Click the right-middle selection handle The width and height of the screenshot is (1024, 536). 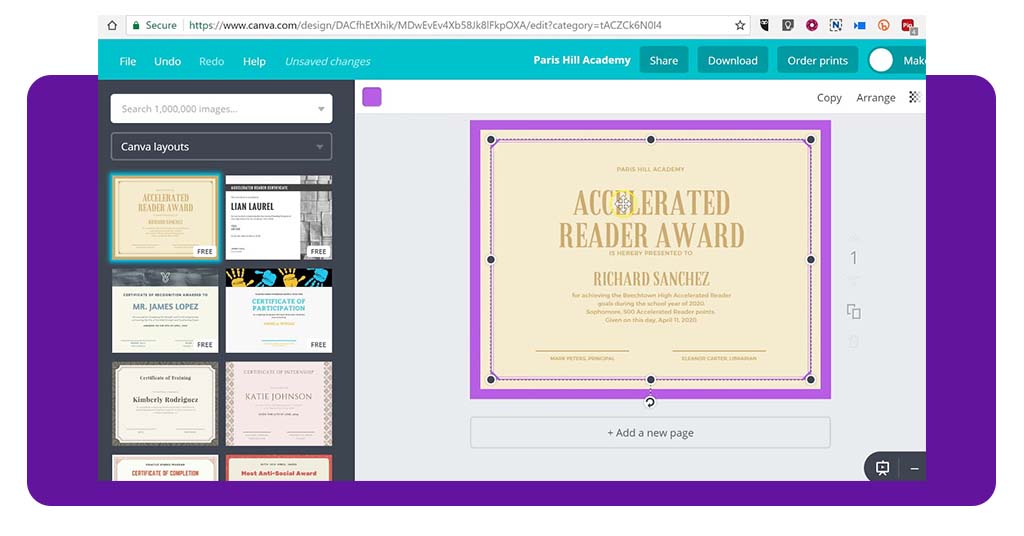click(x=810, y=259)
